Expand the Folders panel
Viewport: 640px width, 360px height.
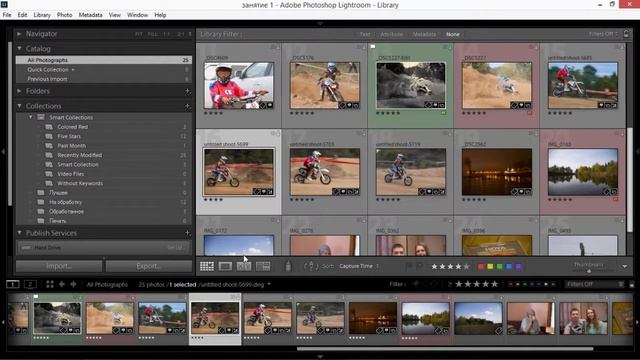pos(19,91)
